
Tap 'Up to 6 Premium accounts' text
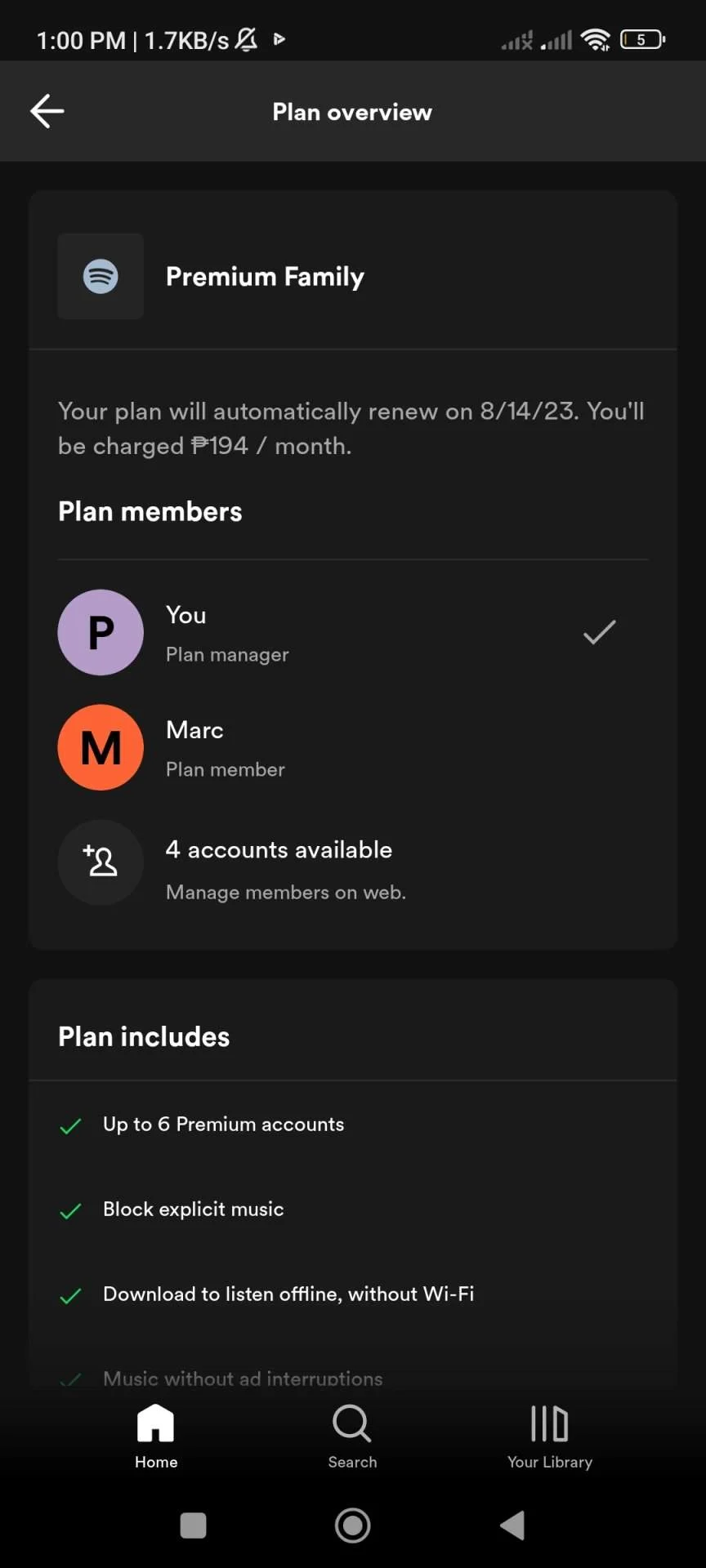[224, 1125]
